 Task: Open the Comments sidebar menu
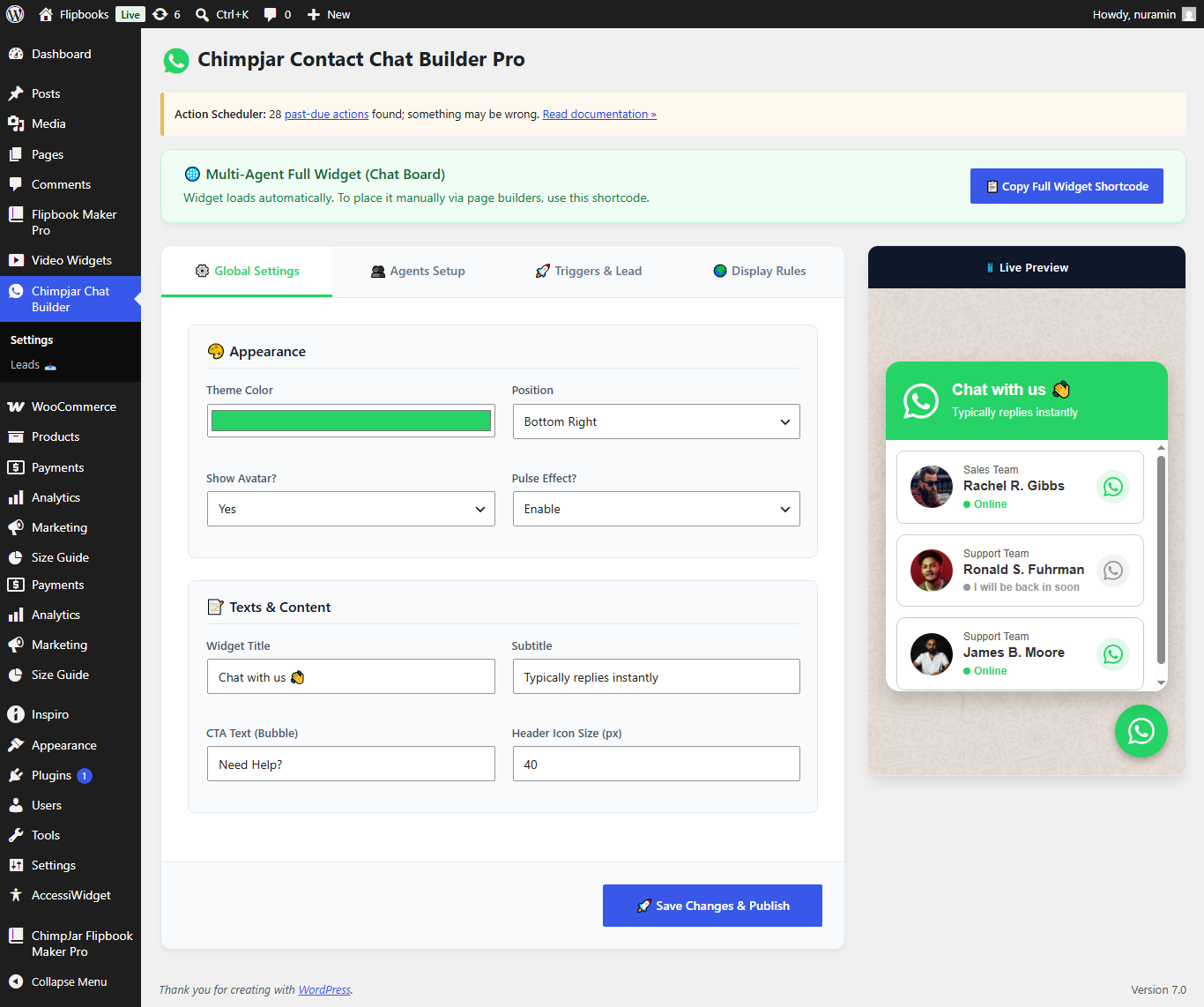click(x=71, y=184)
